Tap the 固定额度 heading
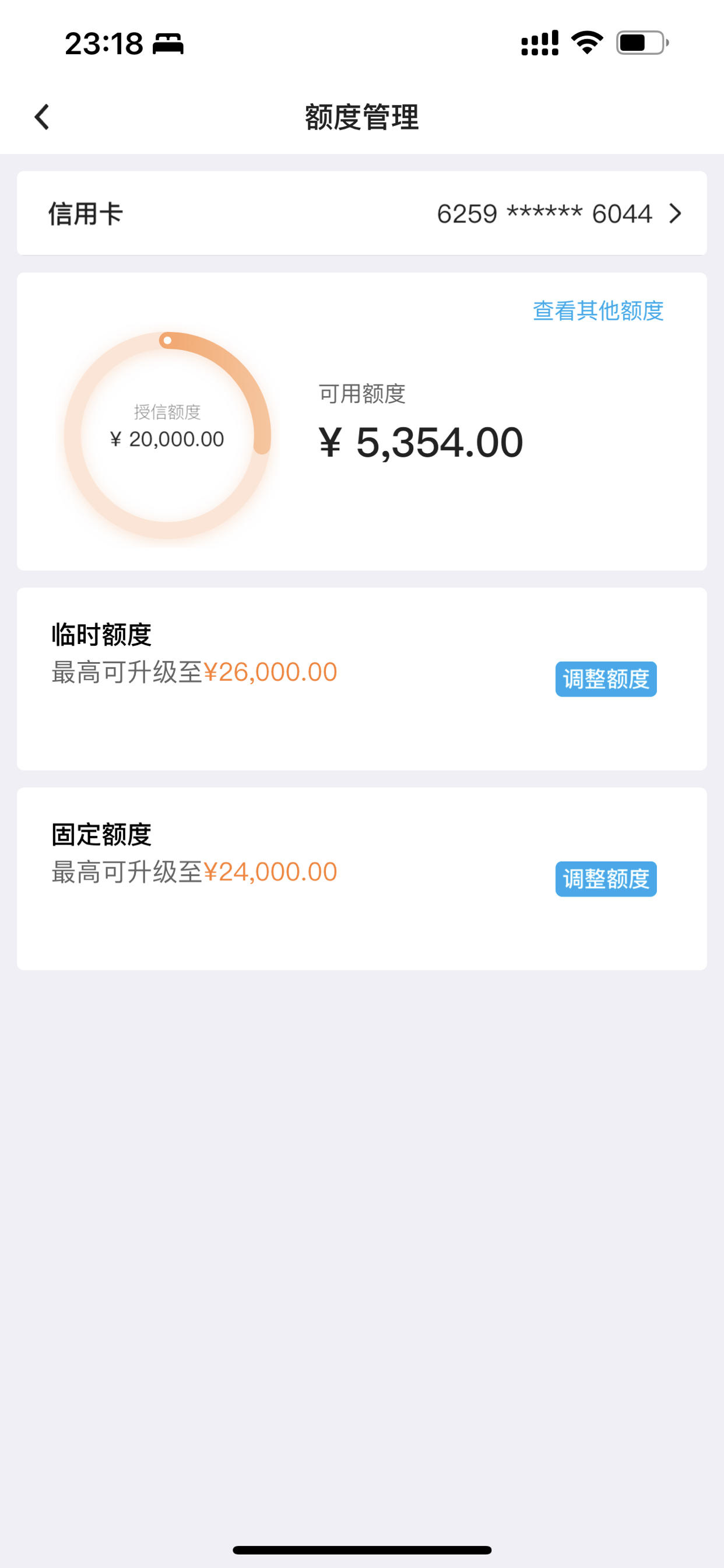Image resolution: width=724 pixels, height=1568 pixels. click(x=101, y=834)
